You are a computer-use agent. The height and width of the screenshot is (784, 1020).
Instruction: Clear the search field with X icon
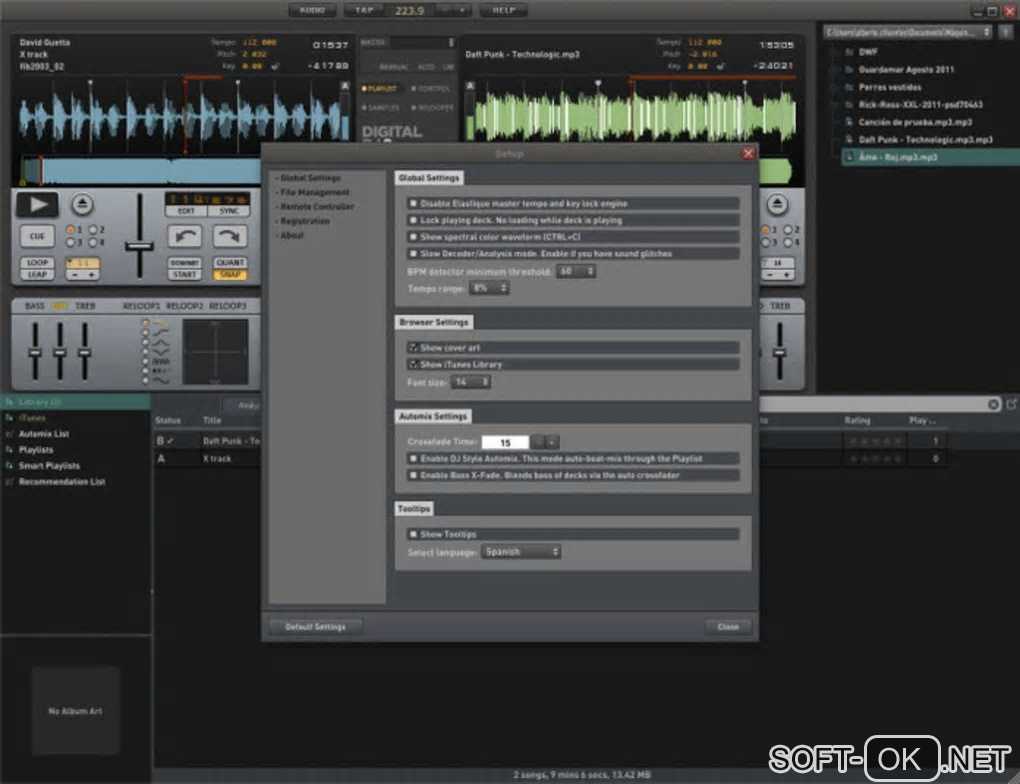point(993,405)
